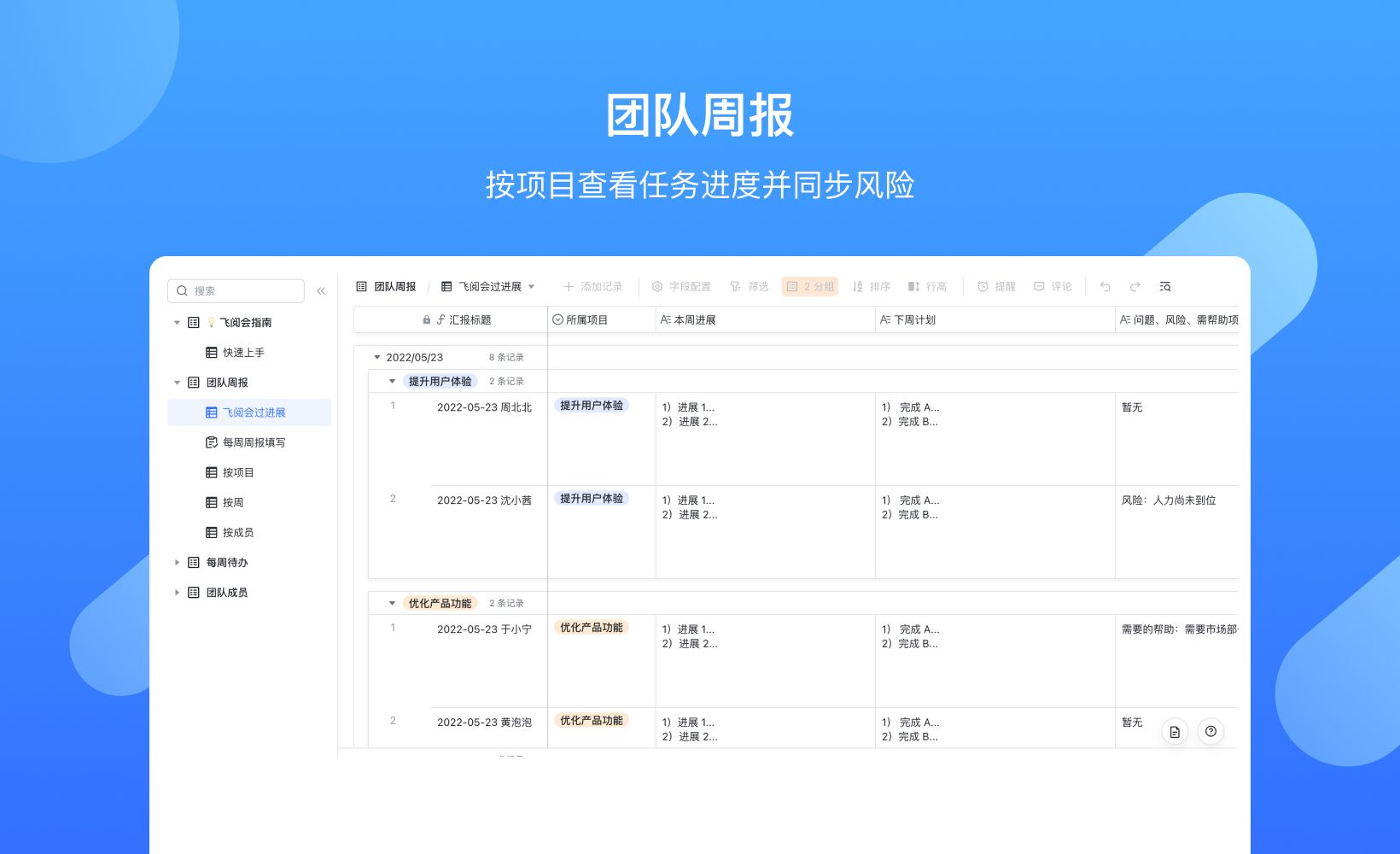
Task: Collapse the sidebar with double-chevron icon
Action: coord(321,291)
